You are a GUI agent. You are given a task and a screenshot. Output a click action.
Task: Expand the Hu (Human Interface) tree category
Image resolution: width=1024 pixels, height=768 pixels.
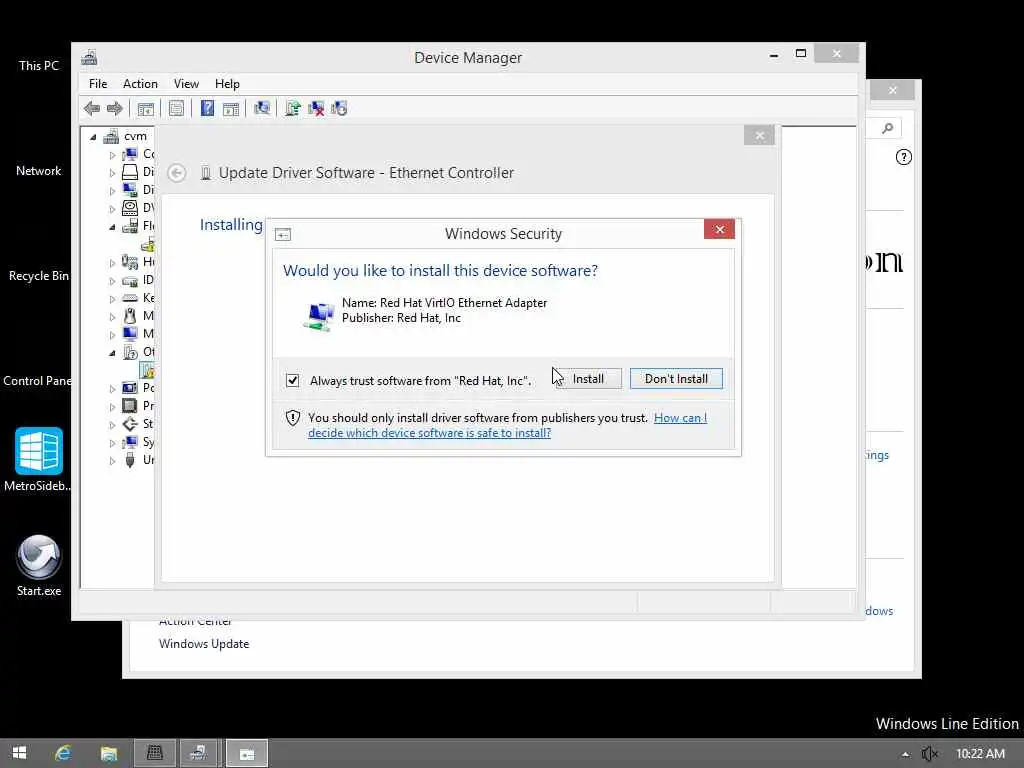pos(112,263)
